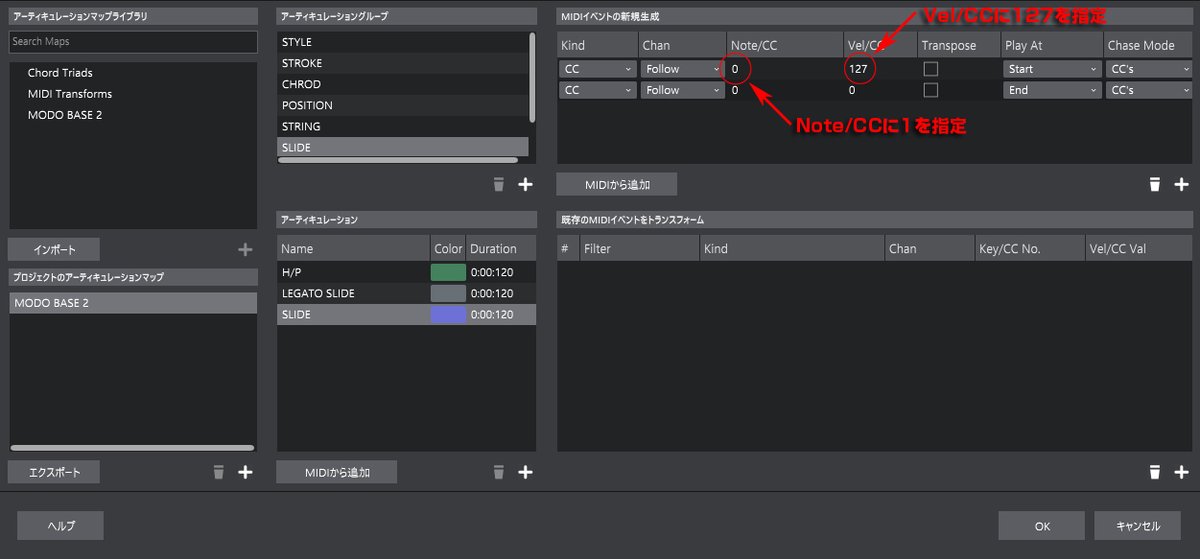1200x559 pixels.
Task: Toggle Transpose checkbox in the Start row
Action: (931, 69)
